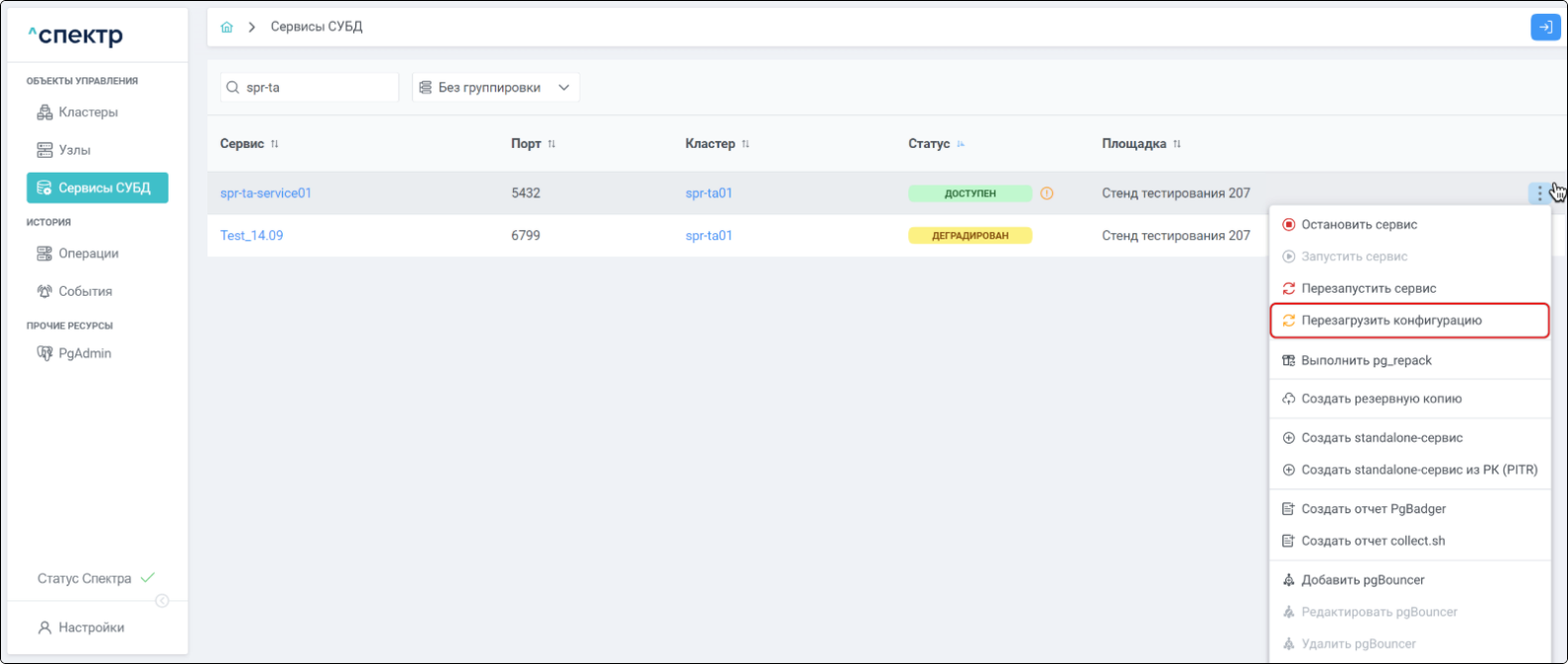Image resolution: width=1568 pixels, height=664 pixels.
Task: Sort by Порт column sort icon
Action: click(552, 144)
